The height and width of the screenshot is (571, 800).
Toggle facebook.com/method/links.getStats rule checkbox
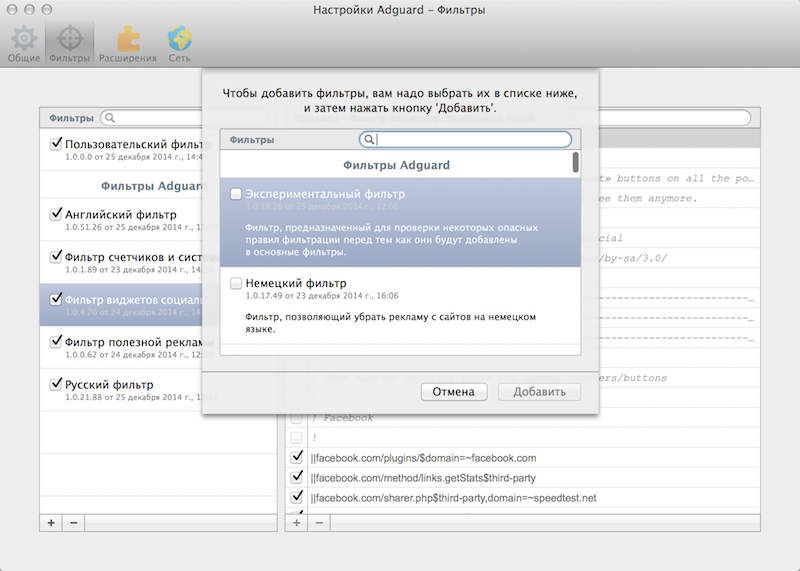click(296, 477)
